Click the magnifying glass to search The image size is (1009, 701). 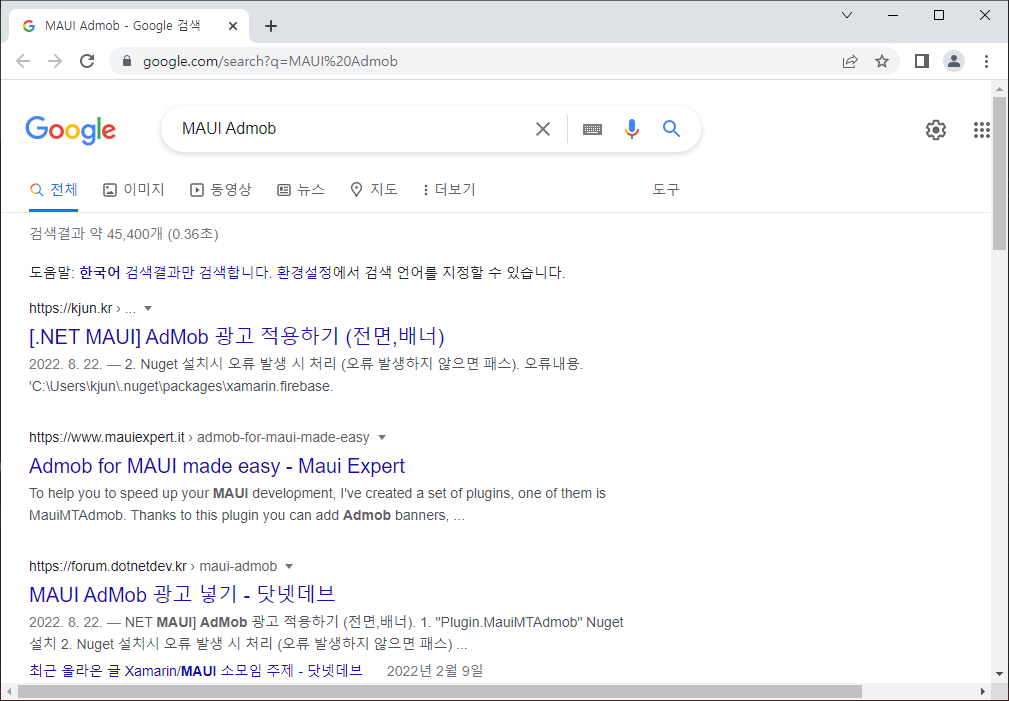(x=670, y=128)
